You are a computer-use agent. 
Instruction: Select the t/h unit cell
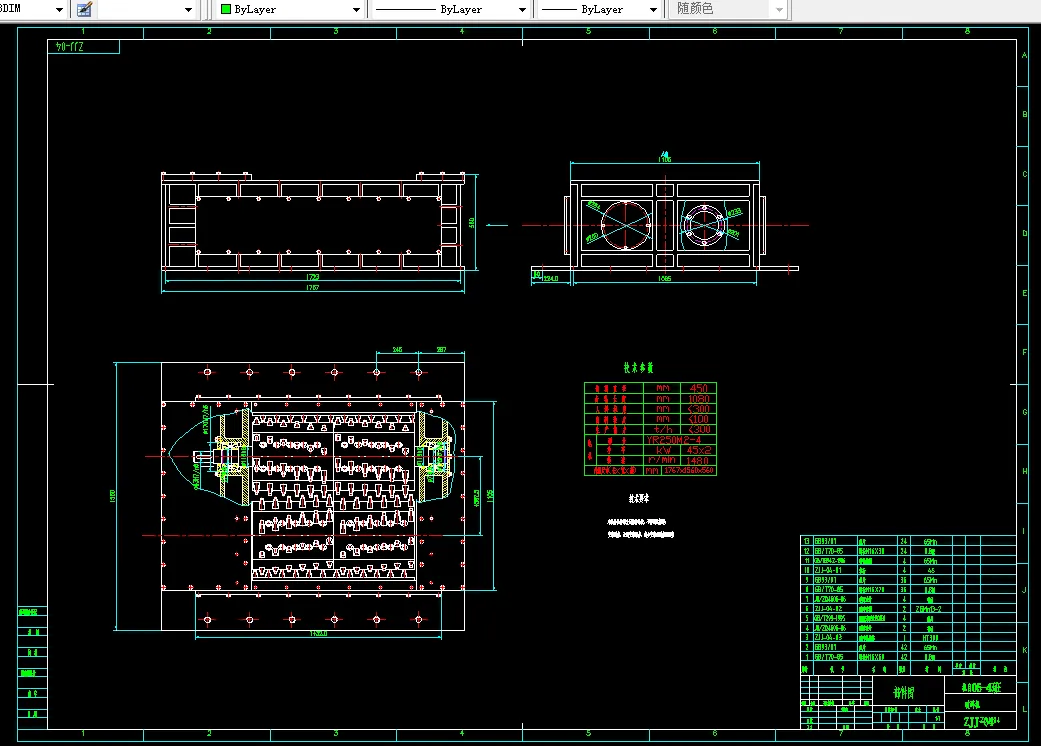663,429
